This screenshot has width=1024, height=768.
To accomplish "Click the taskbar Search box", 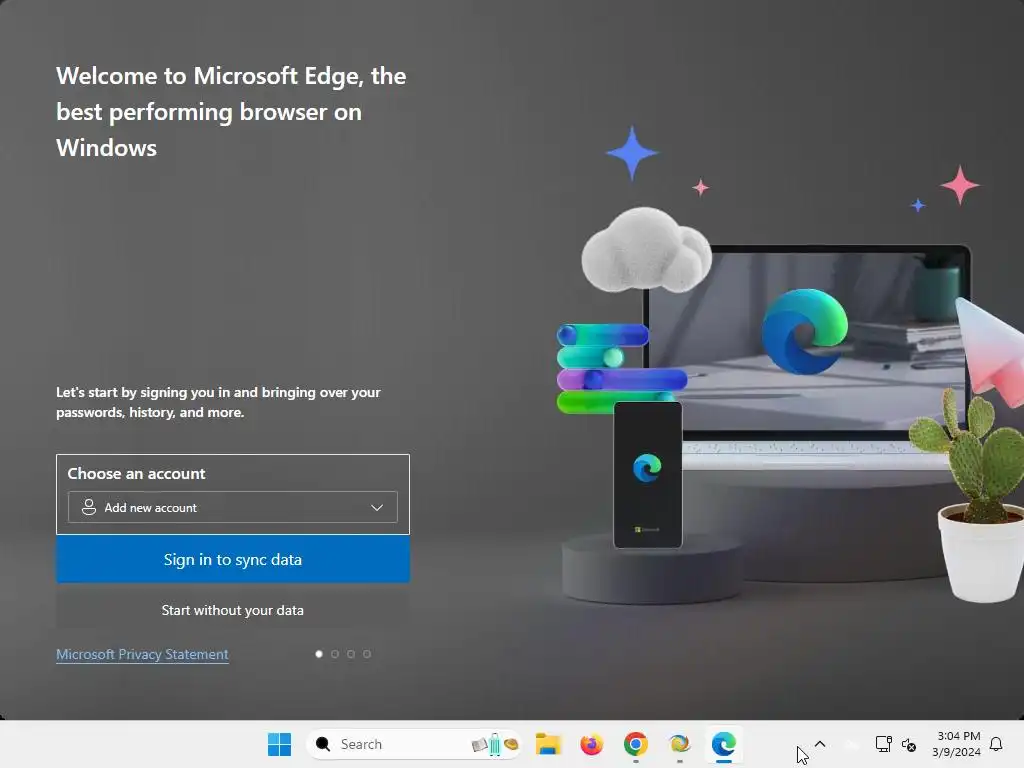I will pyautogui.click(x=413, y=744).
